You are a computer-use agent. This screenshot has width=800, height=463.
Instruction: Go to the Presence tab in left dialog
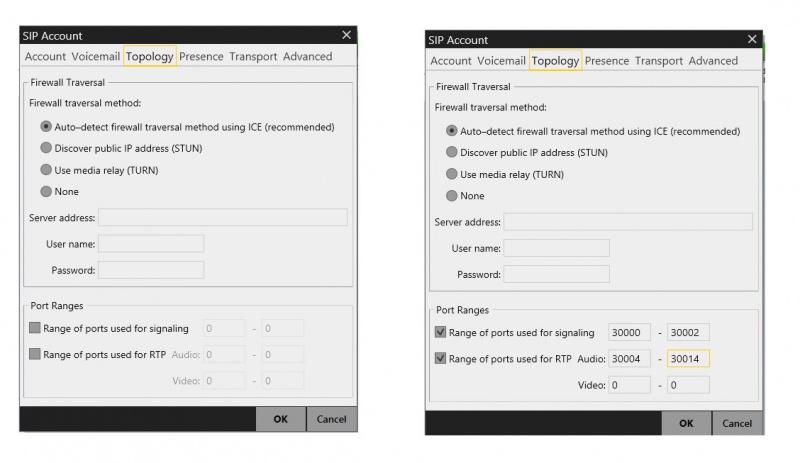coord(201,57)
